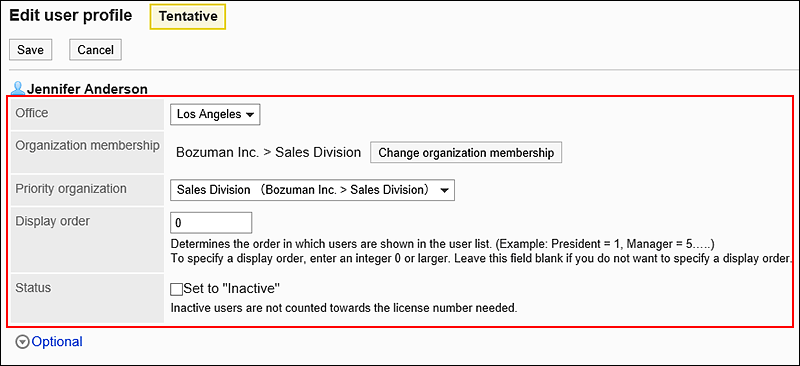Click the Office field label
The height and width of the screenshot is (366, 800).
32,113
